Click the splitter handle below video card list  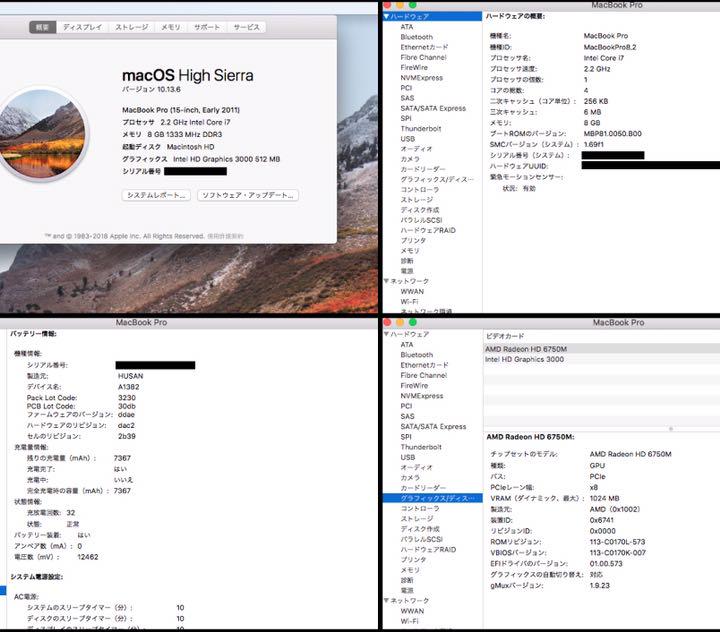click(671, 429)
